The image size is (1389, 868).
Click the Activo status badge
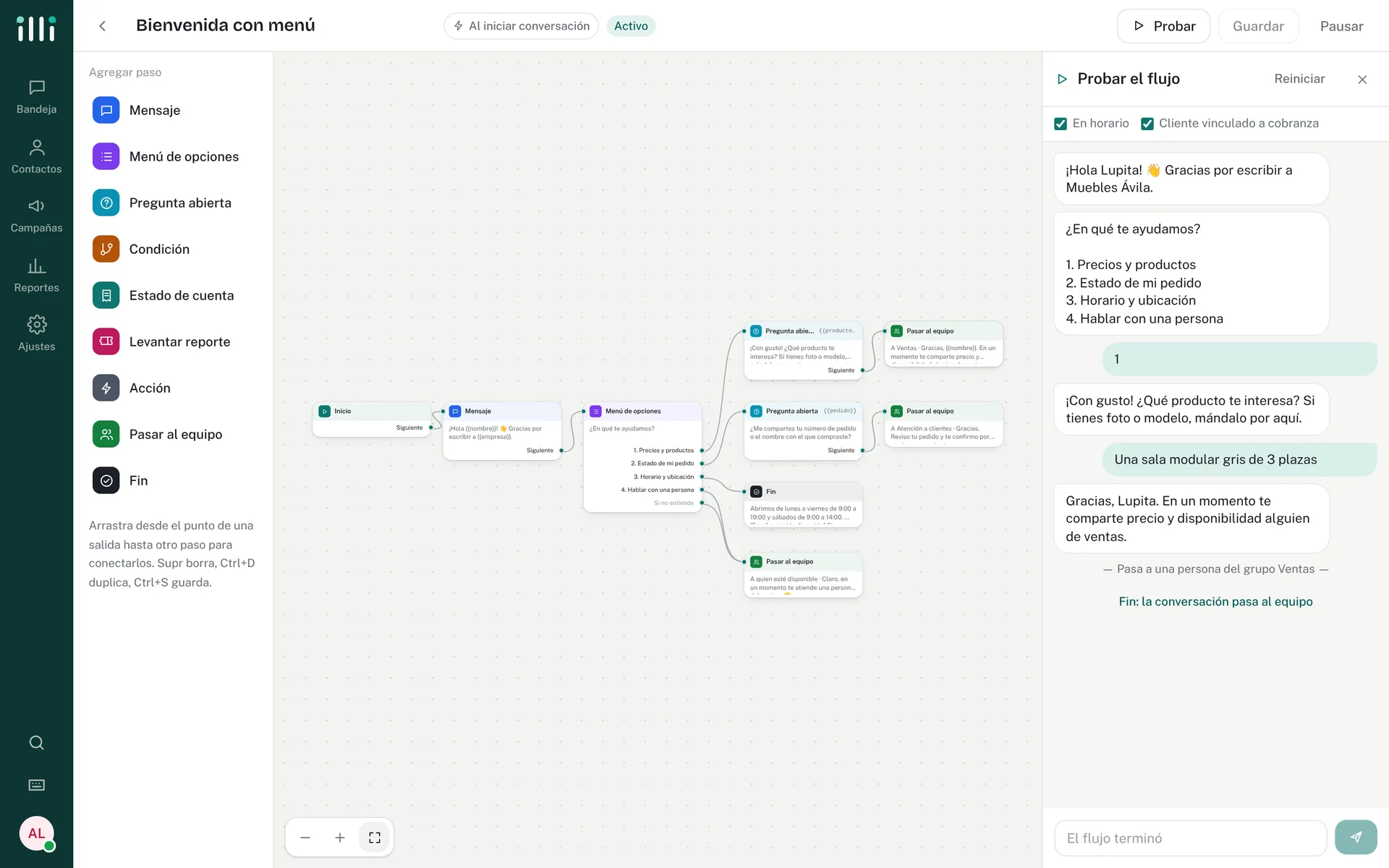point(631,26)
